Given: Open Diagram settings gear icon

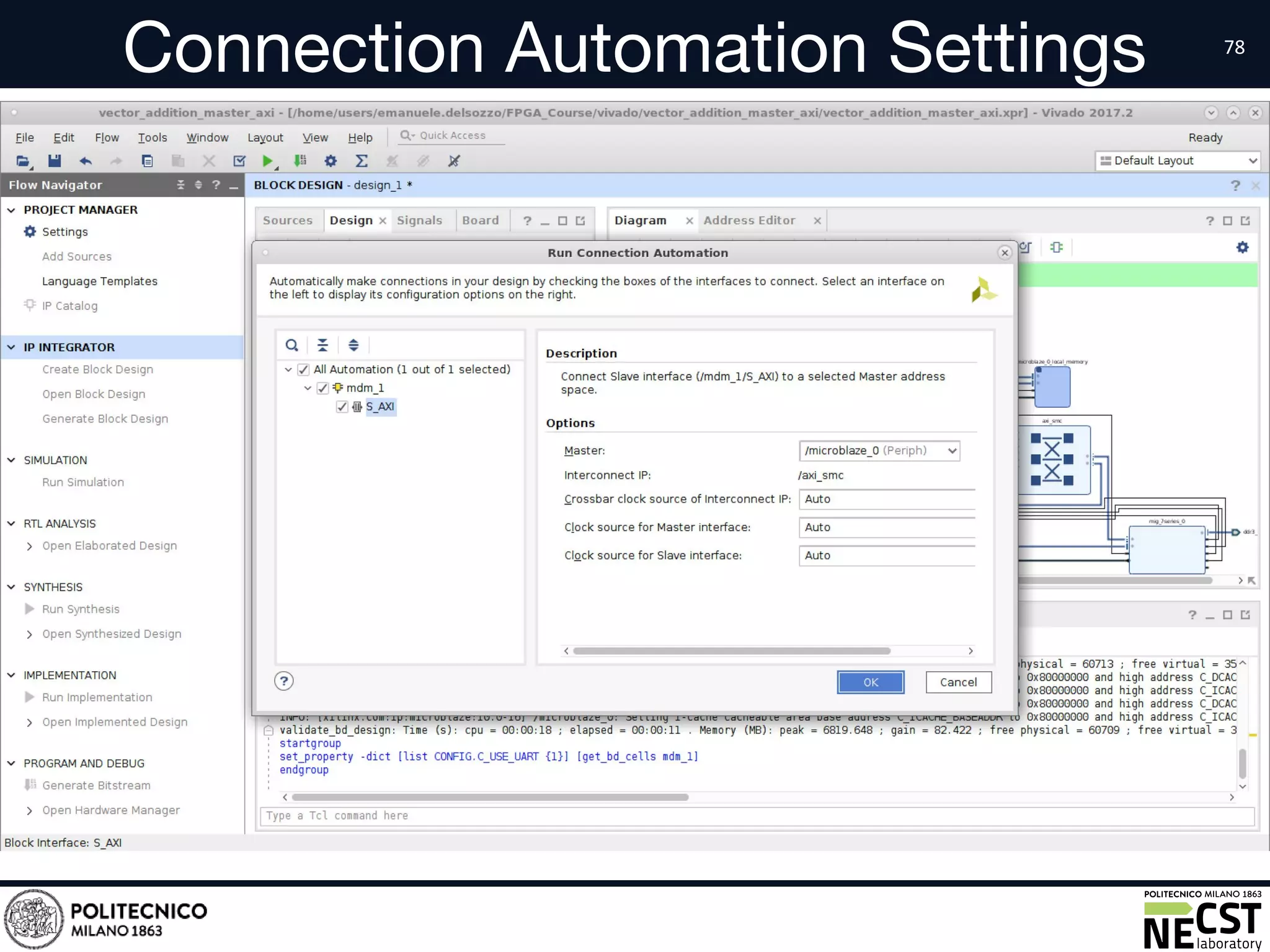Looking at the screenshot, I should point(1242,247).
